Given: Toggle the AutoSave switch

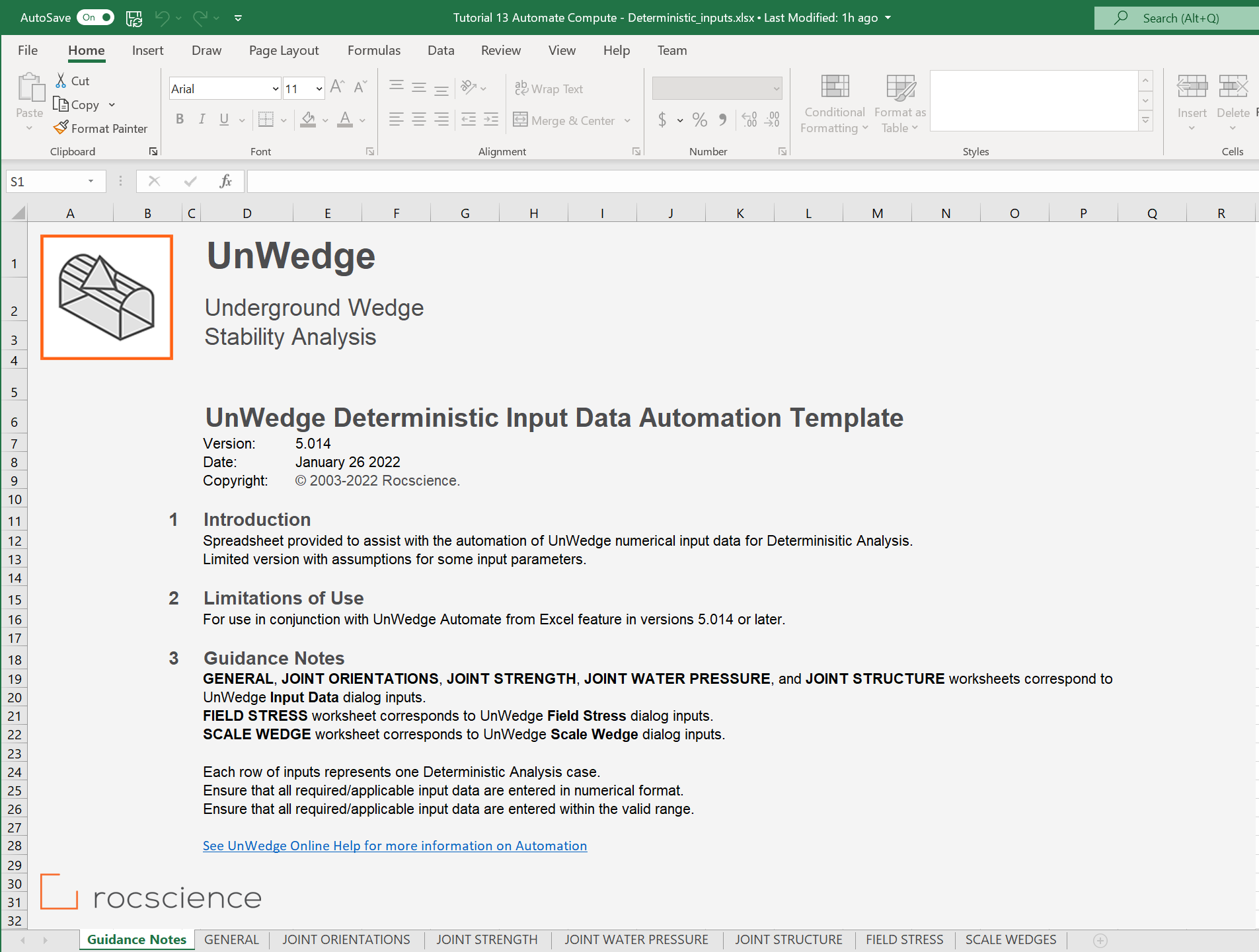Looking at the screenshot, I should [96, 18].
